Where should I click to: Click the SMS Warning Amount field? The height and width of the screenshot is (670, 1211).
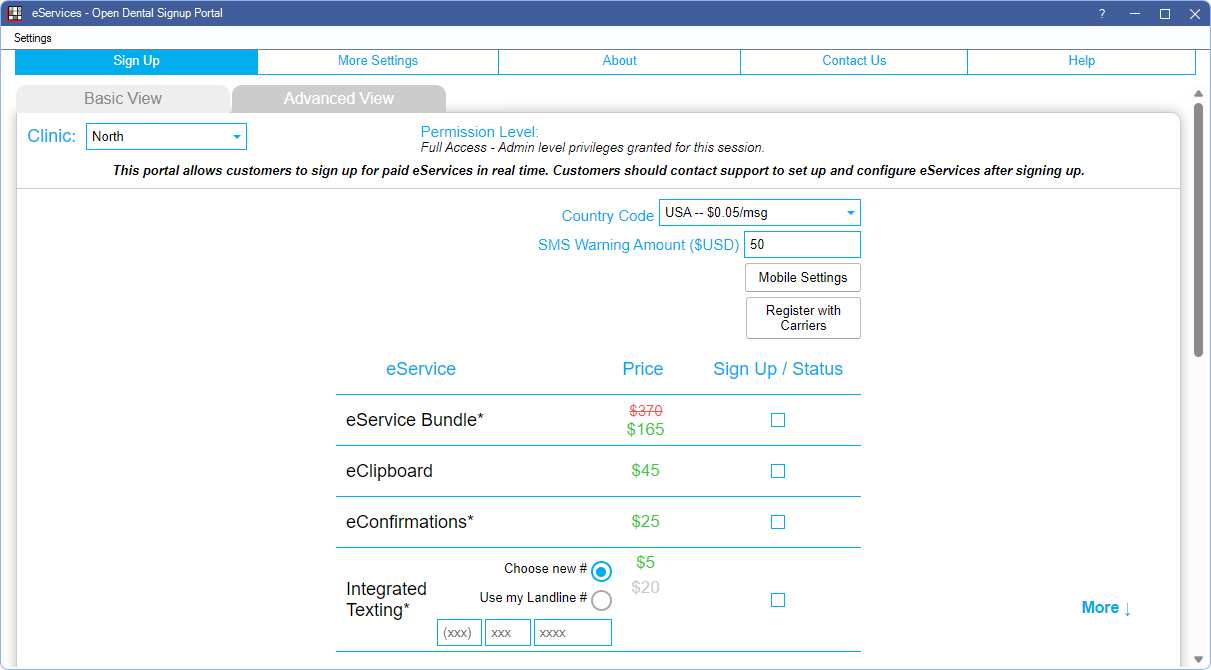[x=802, y=245]
